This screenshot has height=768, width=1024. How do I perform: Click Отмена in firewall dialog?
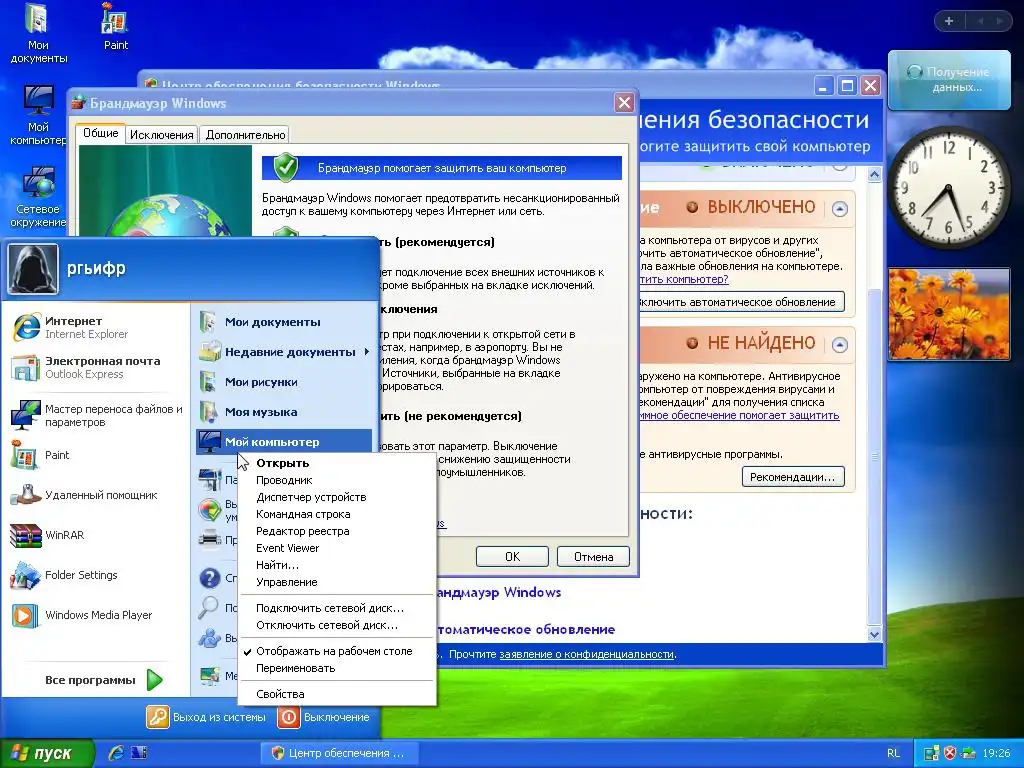593,556
